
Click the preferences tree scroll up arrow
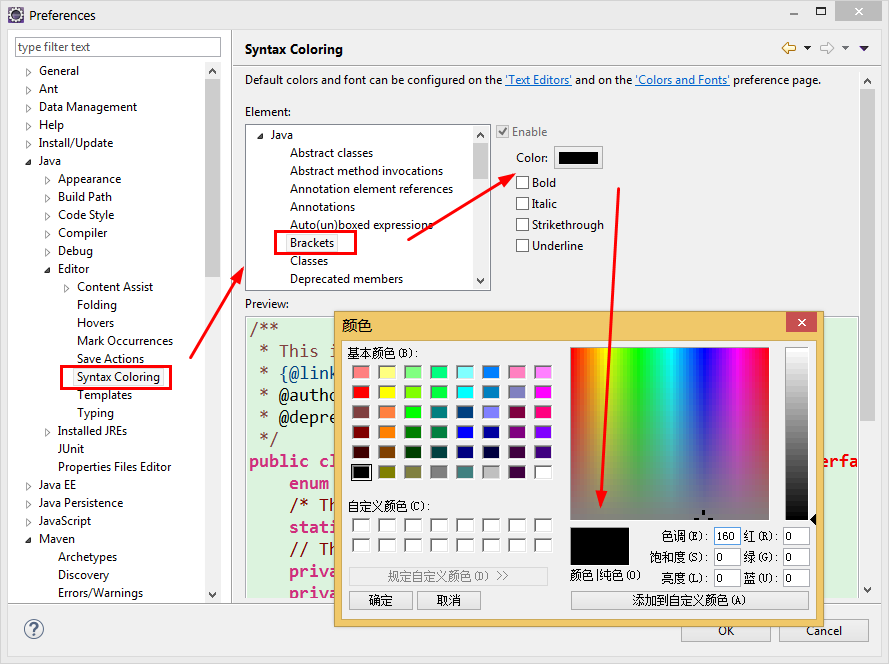pos(213,71)
